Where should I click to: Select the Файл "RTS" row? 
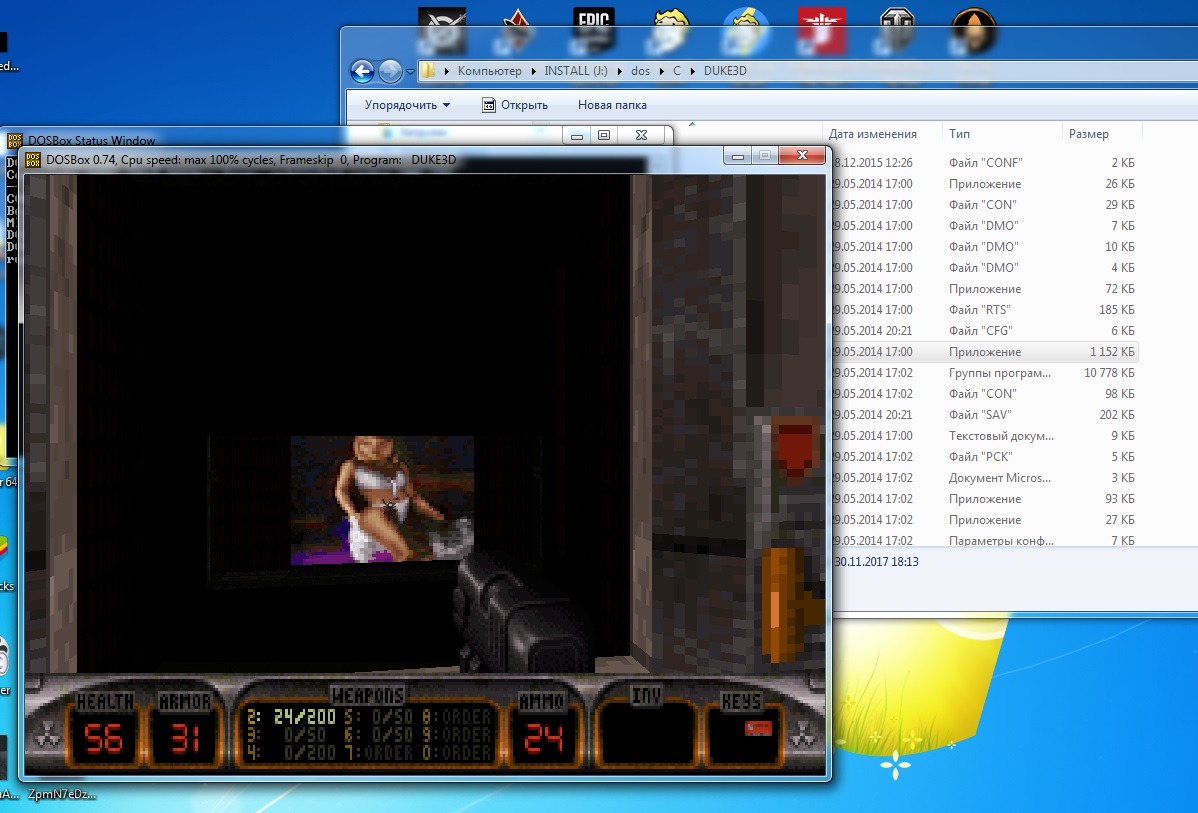984,310
